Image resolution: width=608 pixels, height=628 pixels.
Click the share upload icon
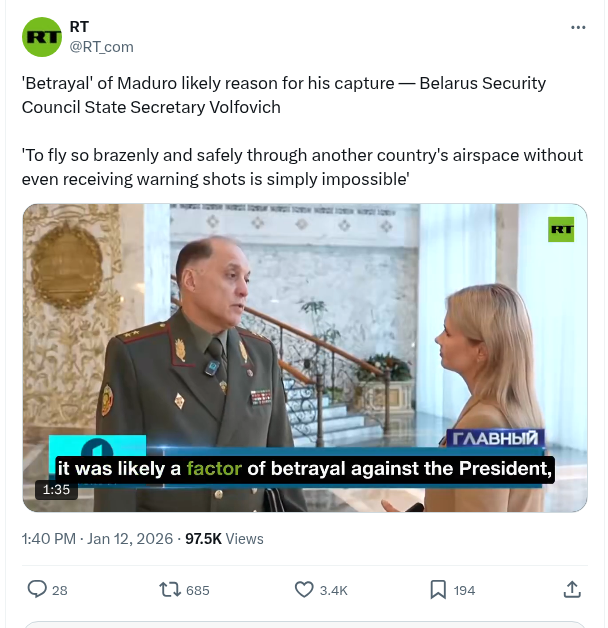[x=572, y=589]
